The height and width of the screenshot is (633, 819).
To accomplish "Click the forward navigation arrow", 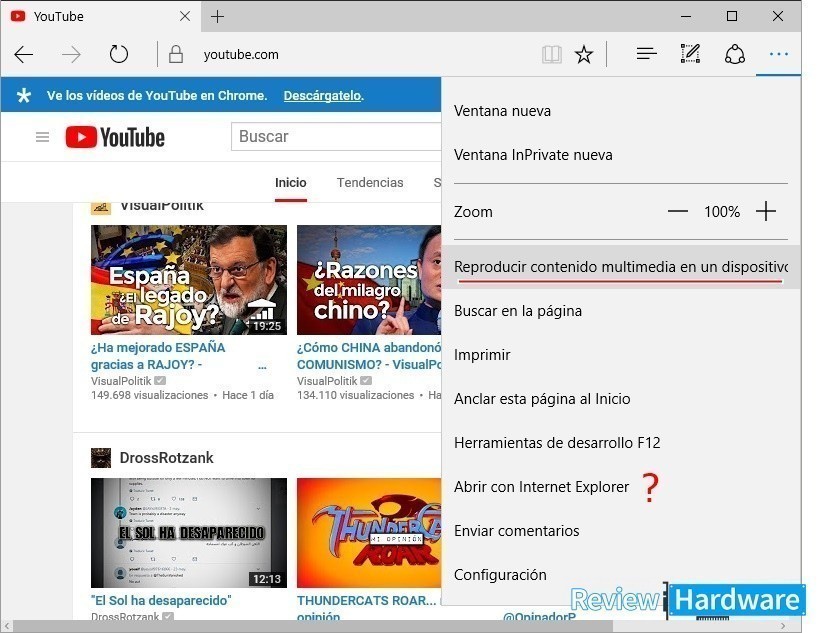I will click(71, 54).
